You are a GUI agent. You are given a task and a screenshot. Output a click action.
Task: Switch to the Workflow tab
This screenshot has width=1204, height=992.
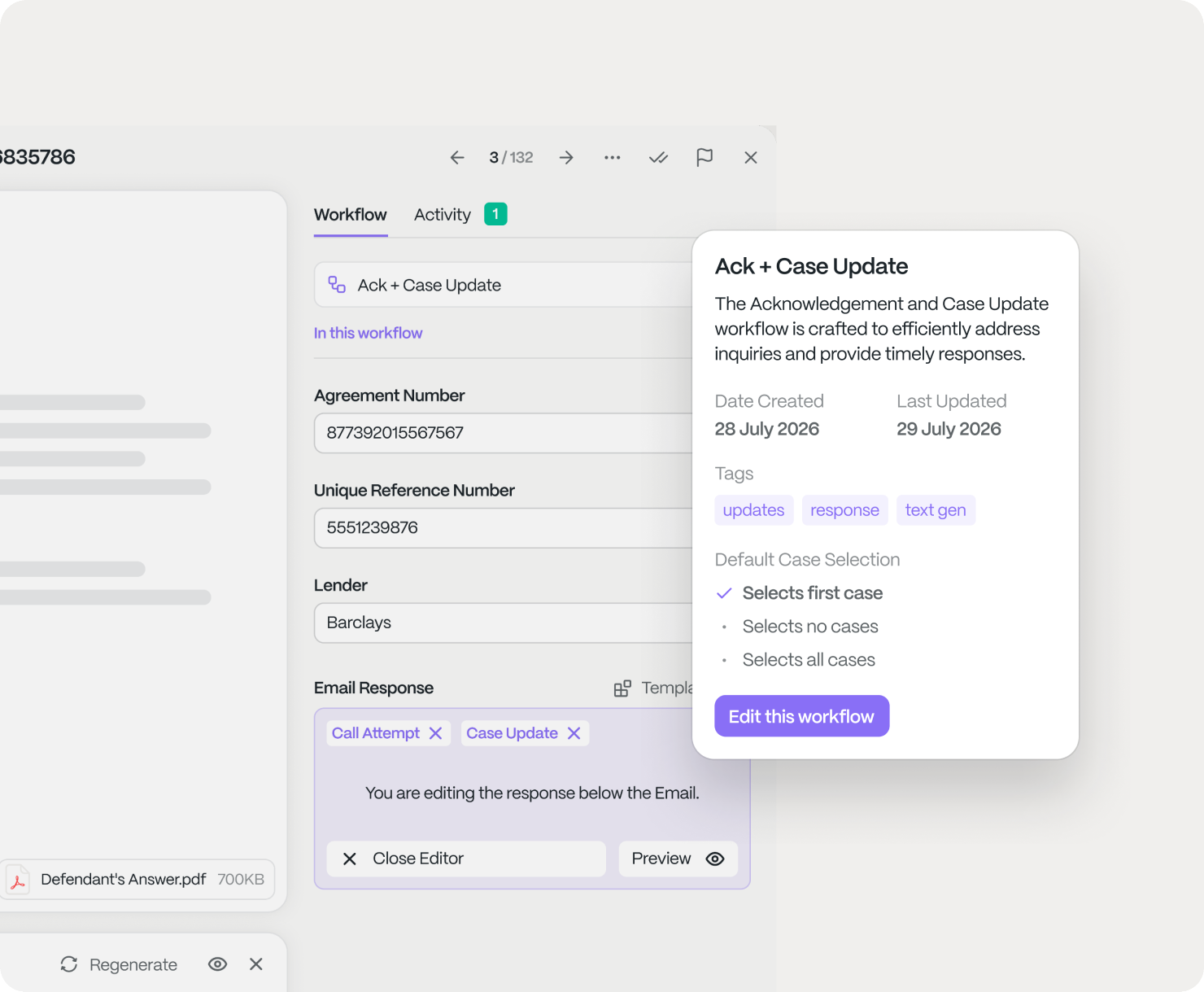351,215
